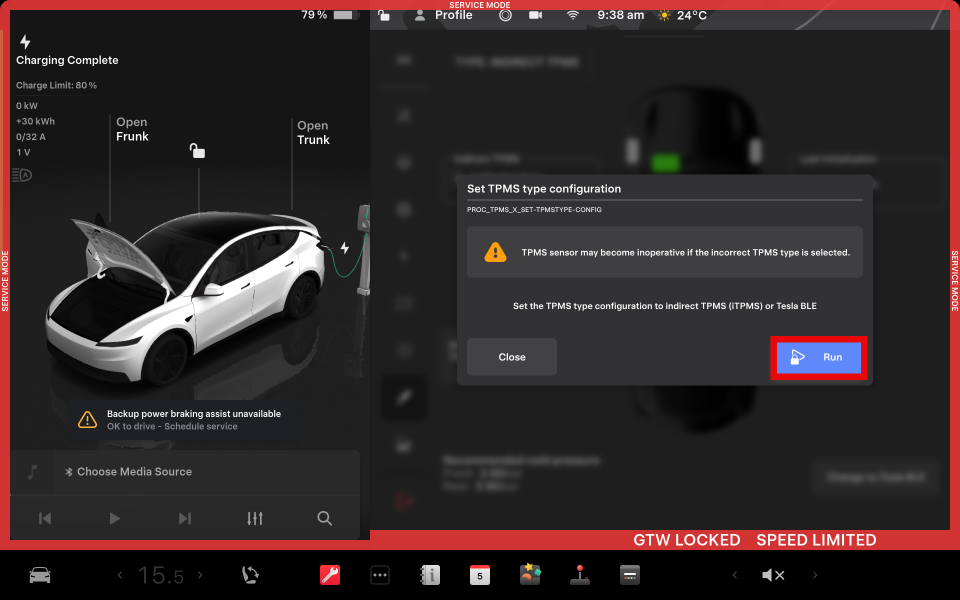Open the dashcam camera icon
This screenshot has width=960, height=600.
tap(536, 15)
